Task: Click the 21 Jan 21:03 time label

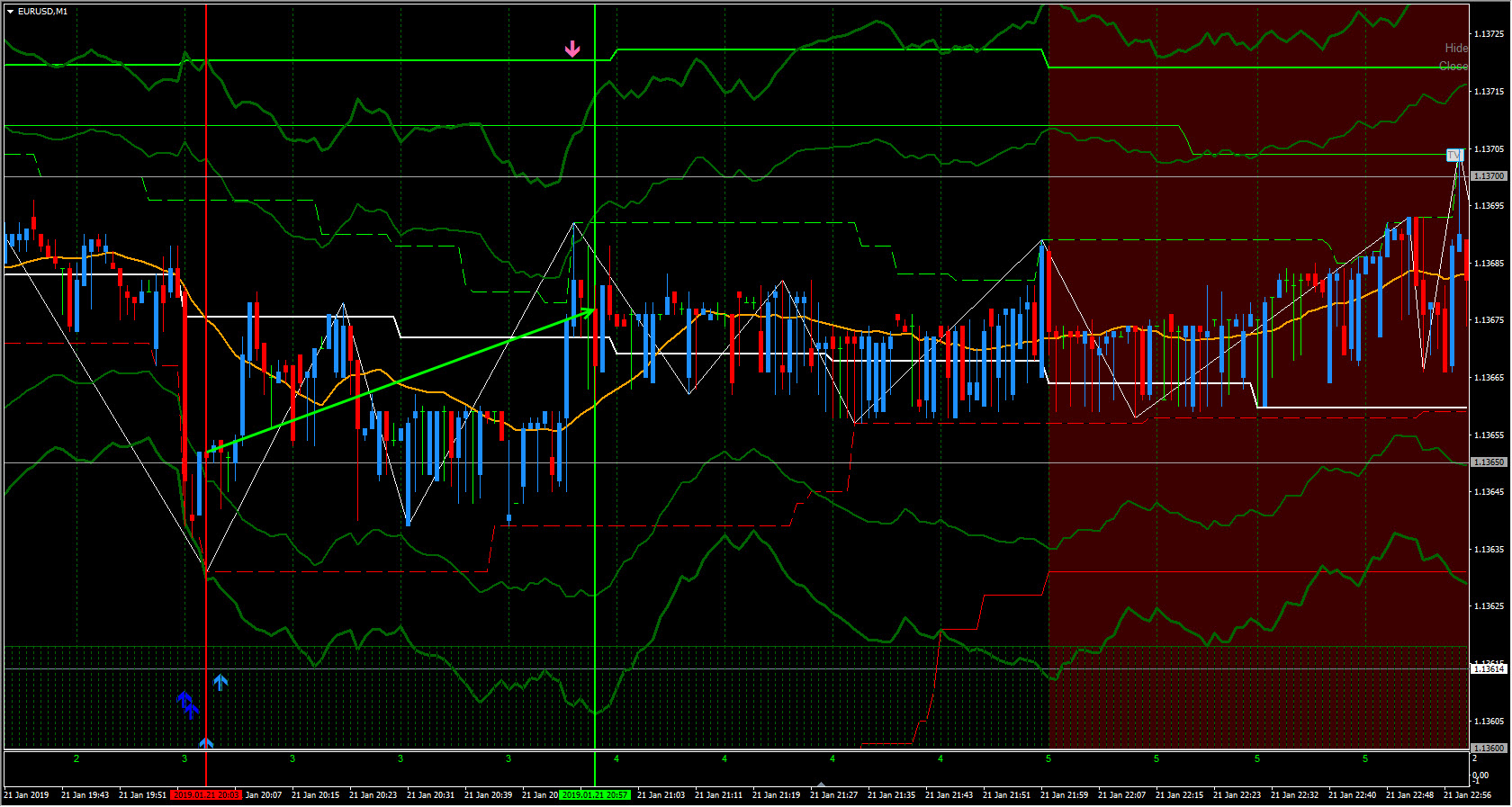Action: point(661,795)
